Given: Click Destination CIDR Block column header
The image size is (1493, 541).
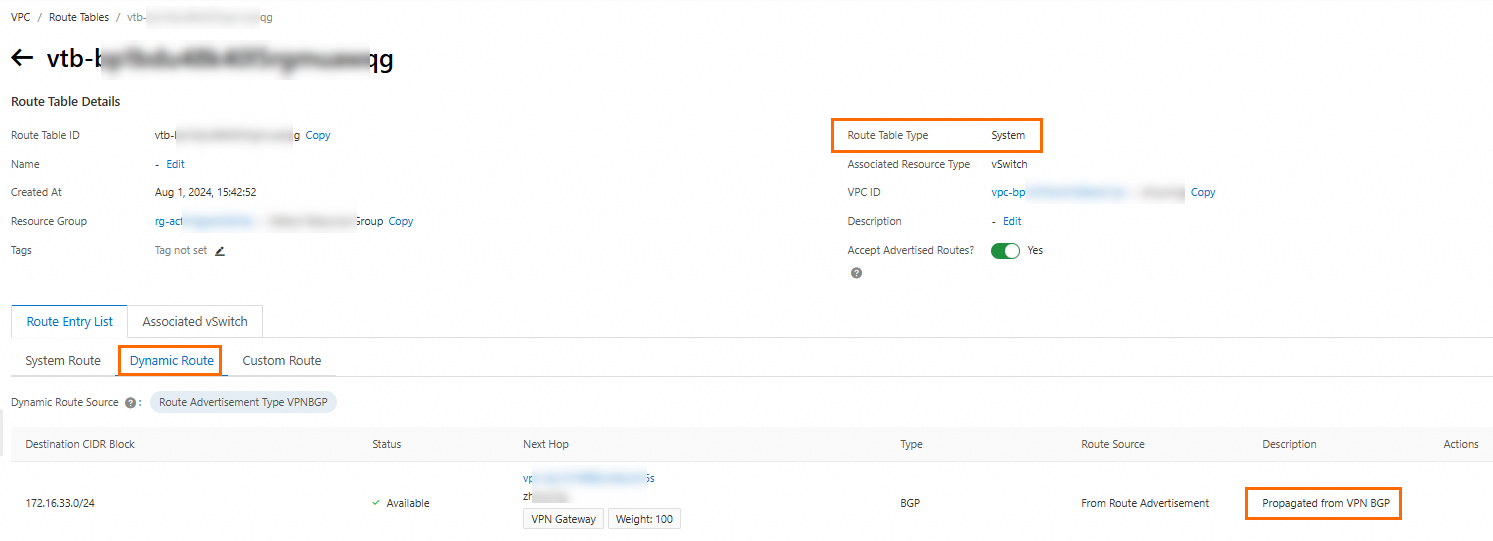Looking at the screenshot, I should click(80, 444).
